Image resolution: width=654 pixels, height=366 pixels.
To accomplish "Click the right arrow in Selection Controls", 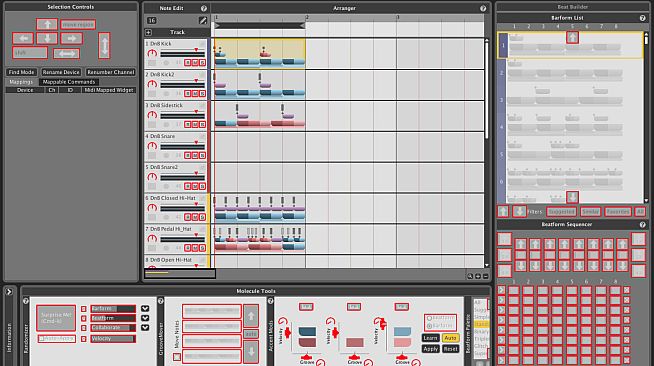I will point(71,38).
